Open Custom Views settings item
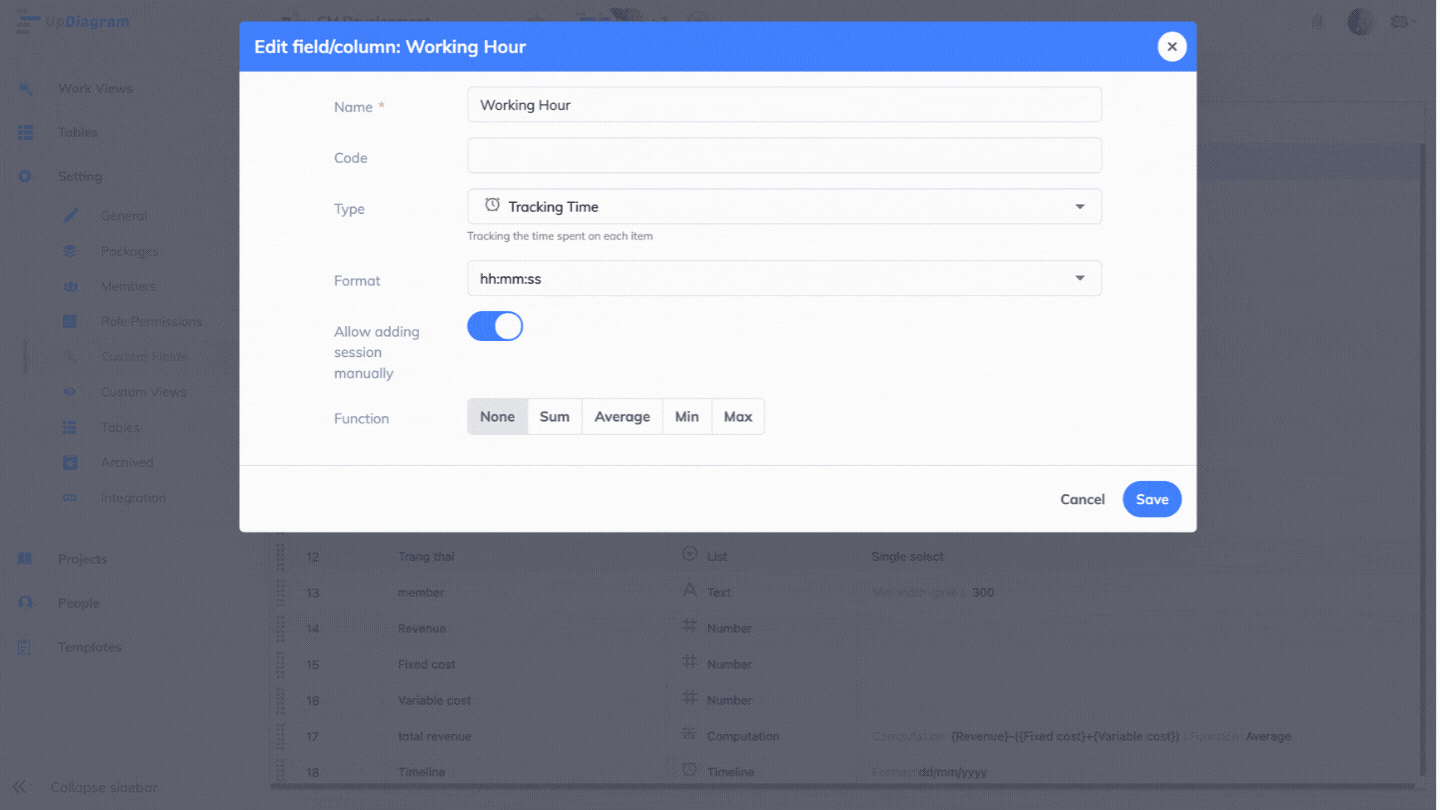1440x810 pixels. [144, 392]
